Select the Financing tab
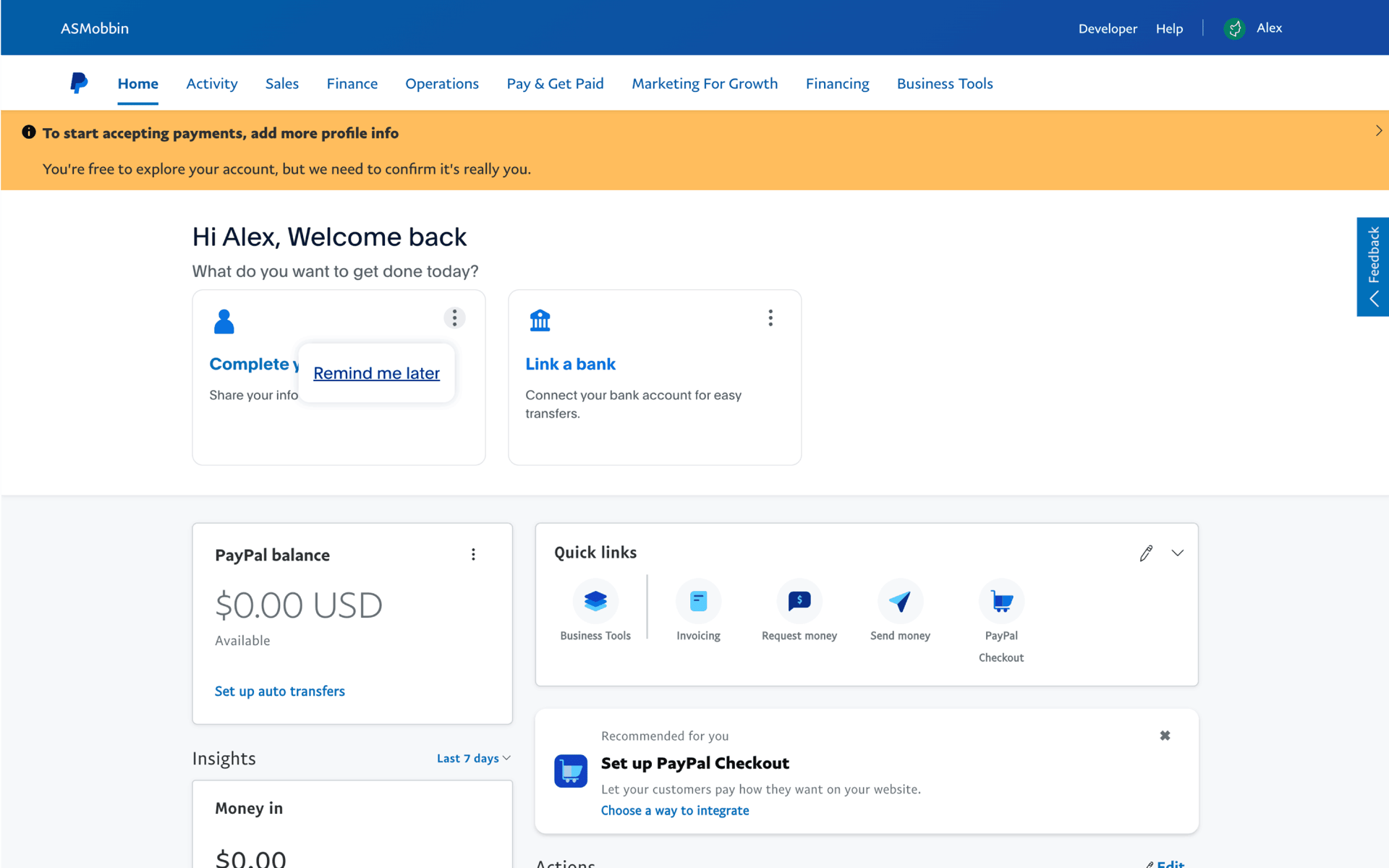Image resolution: width=1389 pixels, height=868 pixels. click(x=838, y=84)
